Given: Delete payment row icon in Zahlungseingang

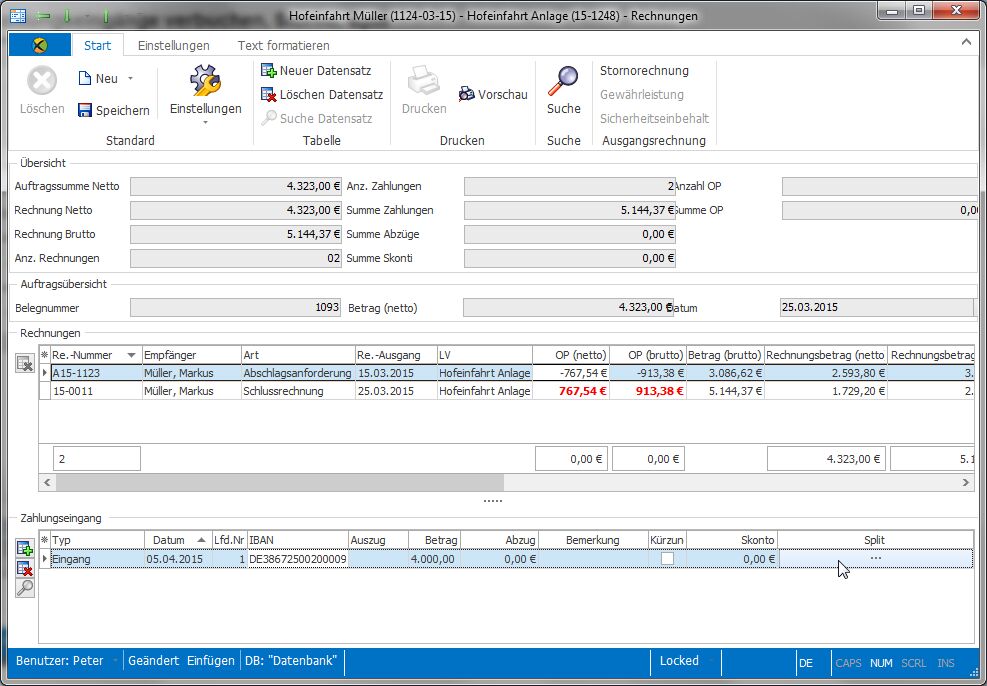Looking at the screenshot, I should point(25,568).
